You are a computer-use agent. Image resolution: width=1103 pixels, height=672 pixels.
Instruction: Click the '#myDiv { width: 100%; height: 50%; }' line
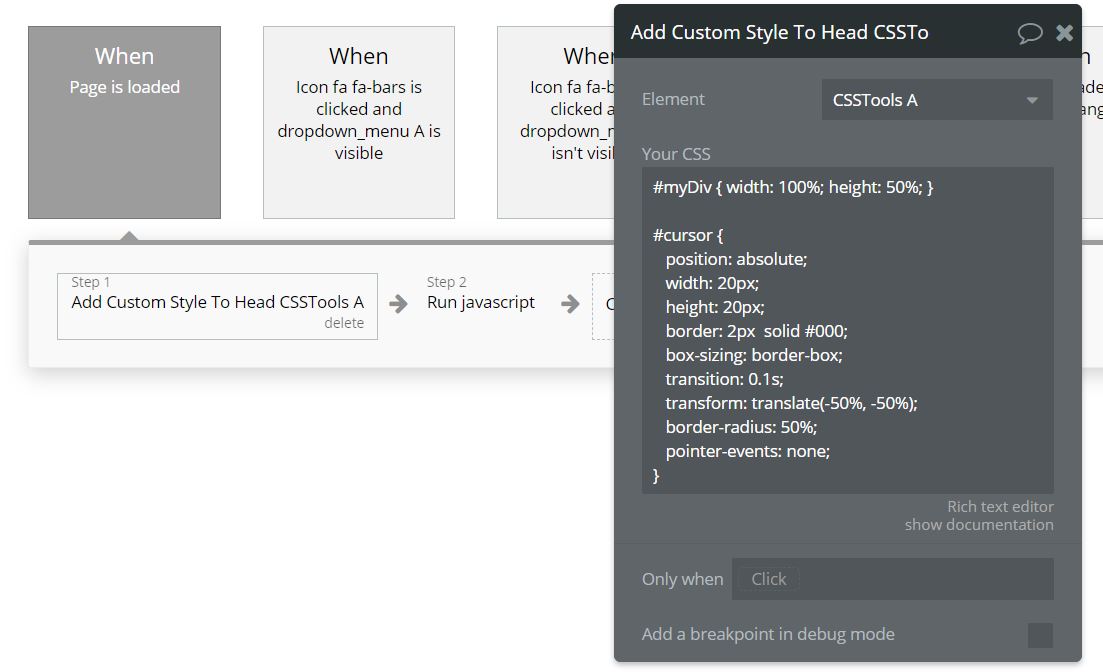[x=793, y=187]
